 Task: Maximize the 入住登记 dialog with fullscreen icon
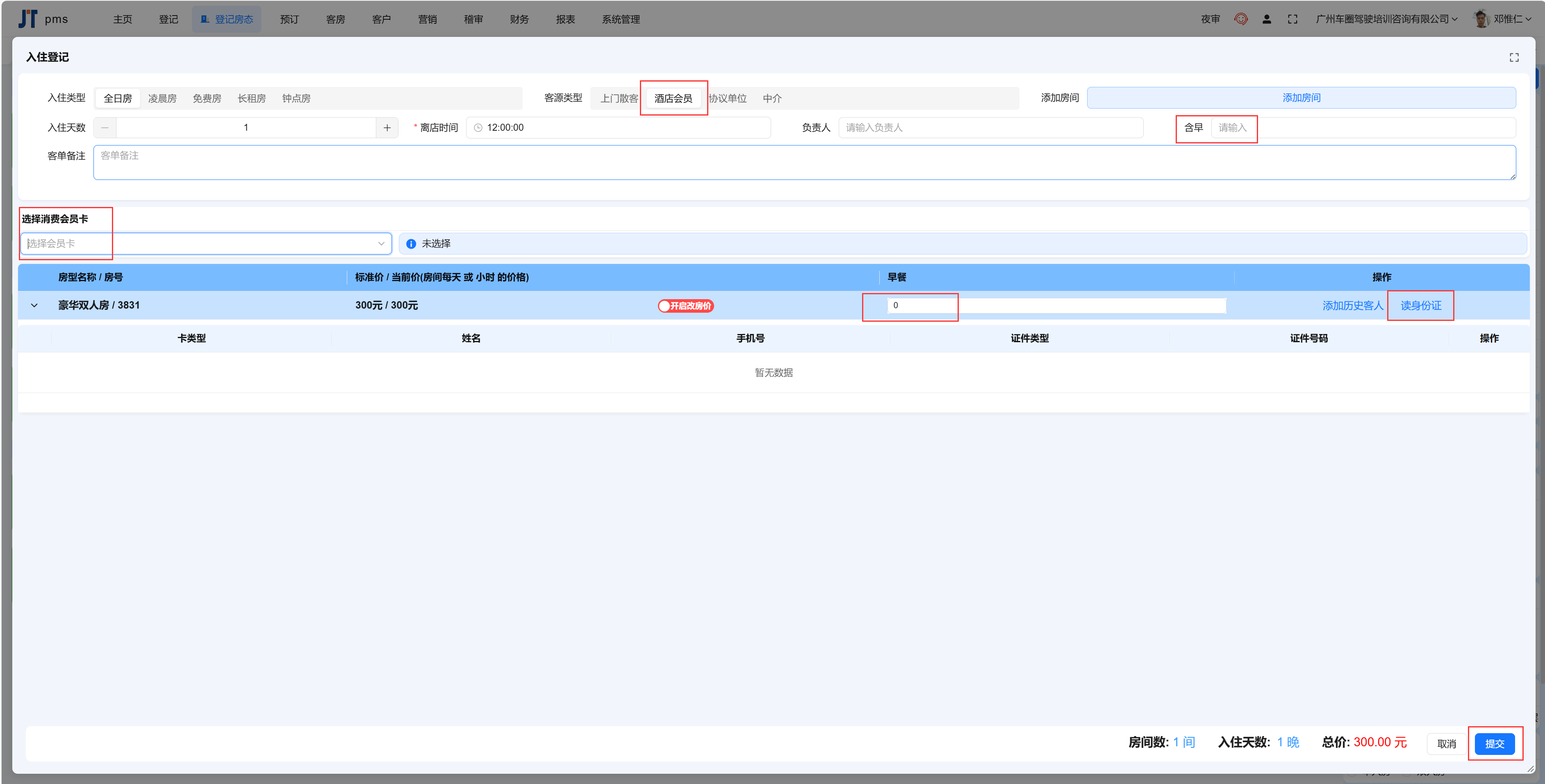click(x=1514, y=58)
